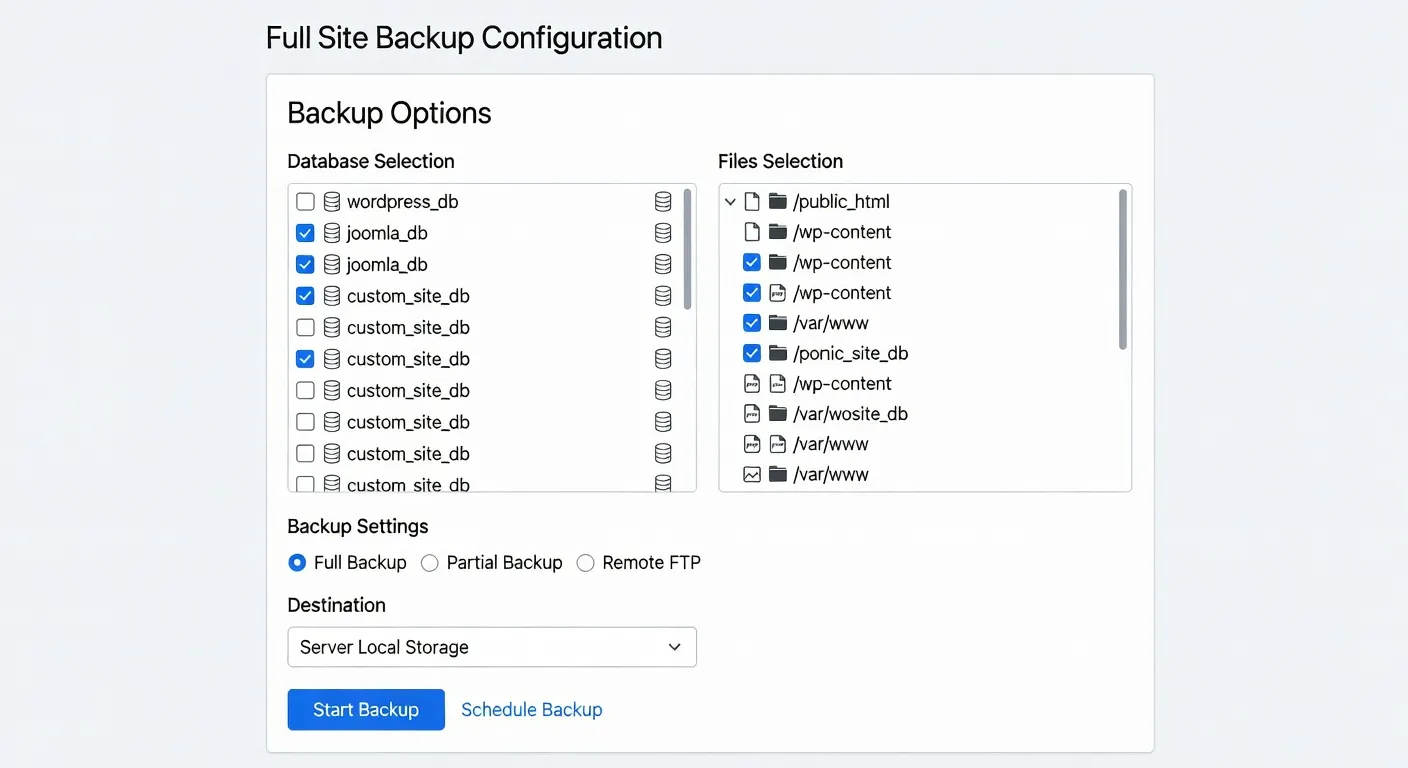1408x768 pixels.
Task: Uncheck the first joomla_db database
Action: (x=305, y=232)
